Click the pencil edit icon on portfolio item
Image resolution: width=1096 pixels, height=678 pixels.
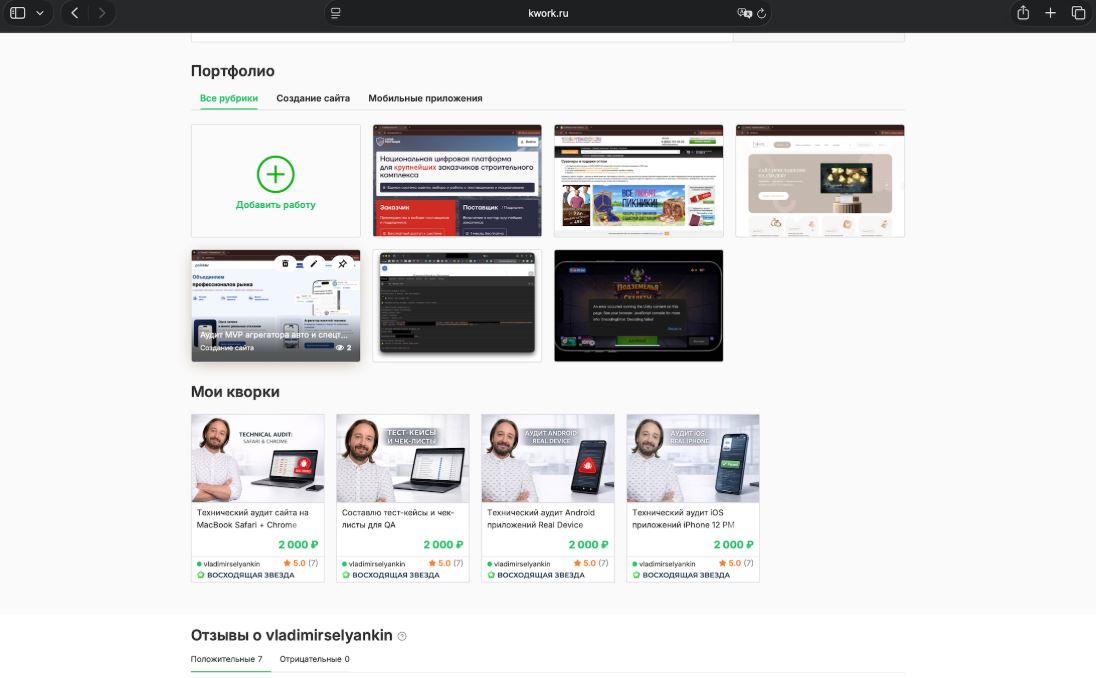click(313, 264)
